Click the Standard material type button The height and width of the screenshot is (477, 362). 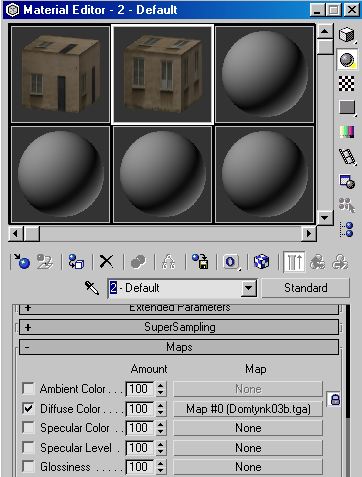point(306,288)
